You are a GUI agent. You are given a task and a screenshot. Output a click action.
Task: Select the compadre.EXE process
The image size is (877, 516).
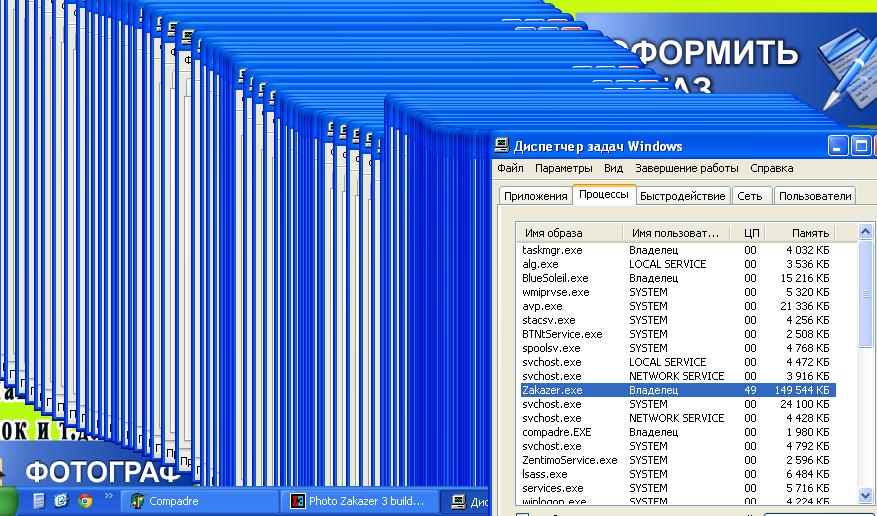point(678,432)
